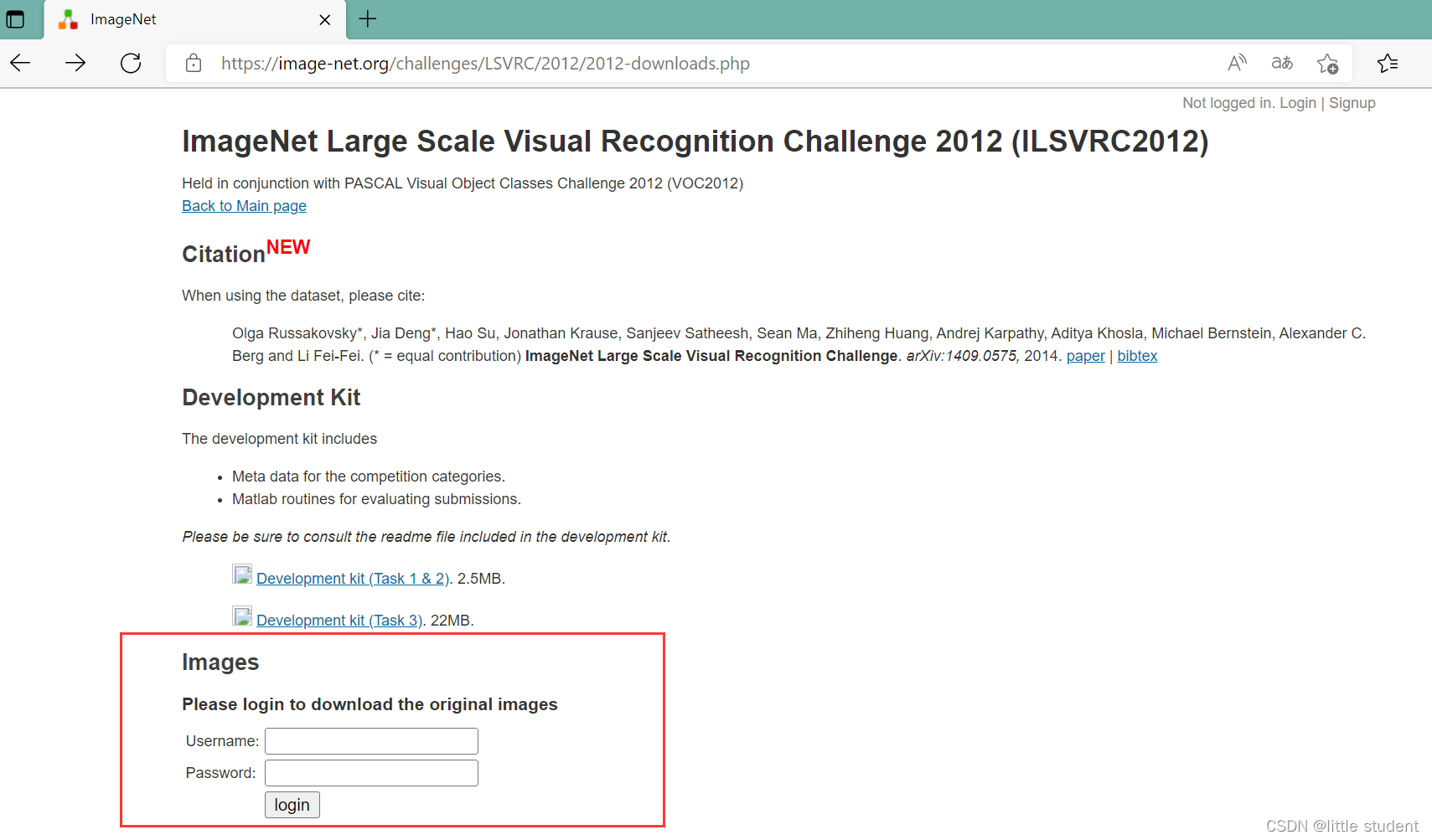Select the ImageNet browser tab
Image resolution: width=1432 pixels, height=840 pixels.
196,19
